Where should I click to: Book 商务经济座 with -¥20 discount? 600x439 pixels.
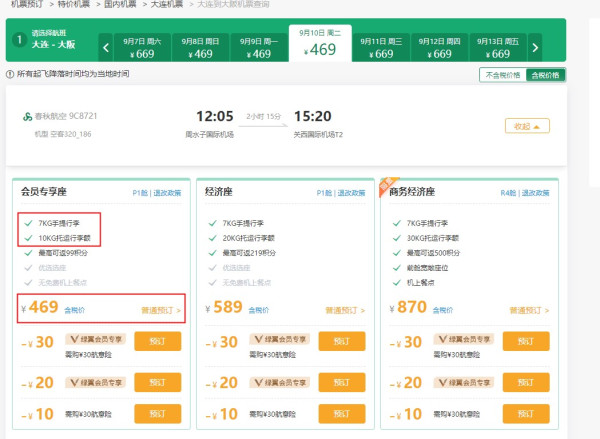click(x=526, y=382)
